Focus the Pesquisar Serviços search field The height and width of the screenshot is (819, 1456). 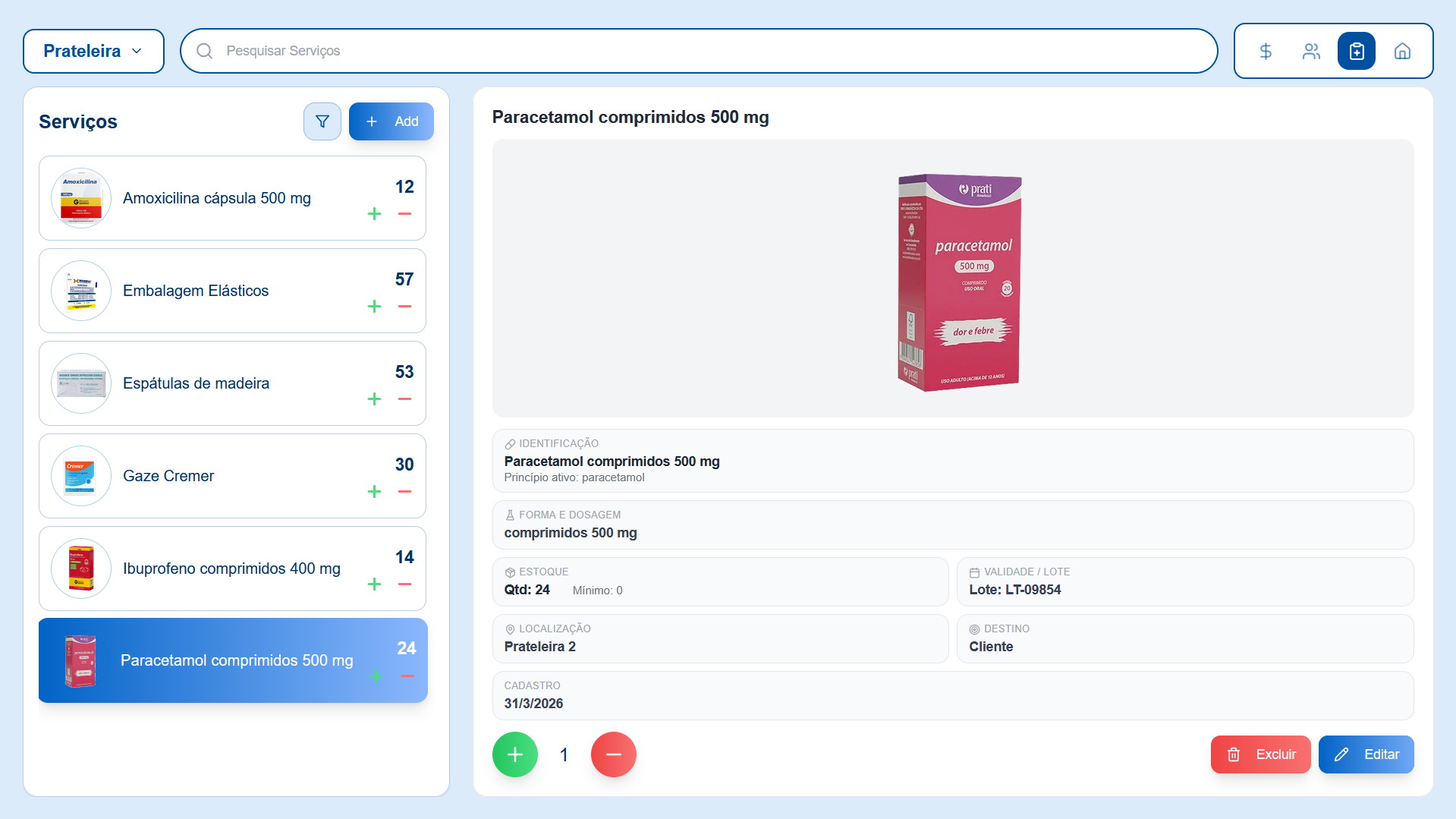pos(698,51)
